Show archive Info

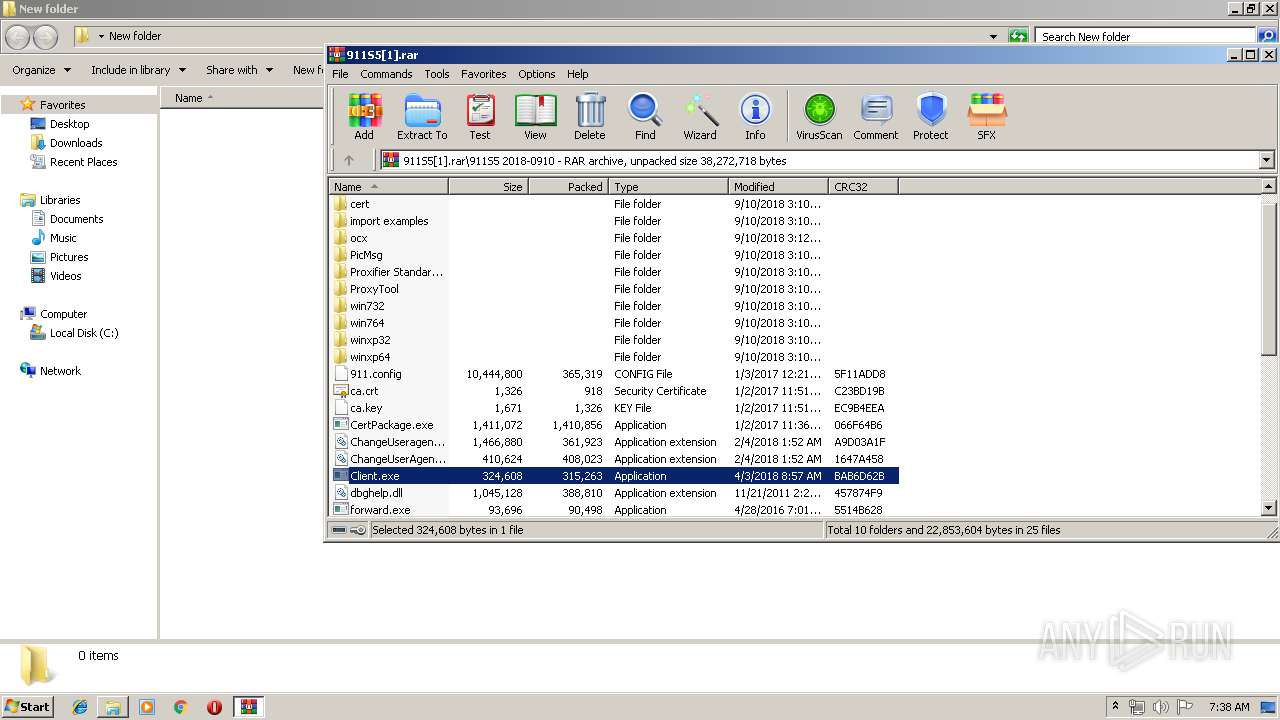click(755, 116)
